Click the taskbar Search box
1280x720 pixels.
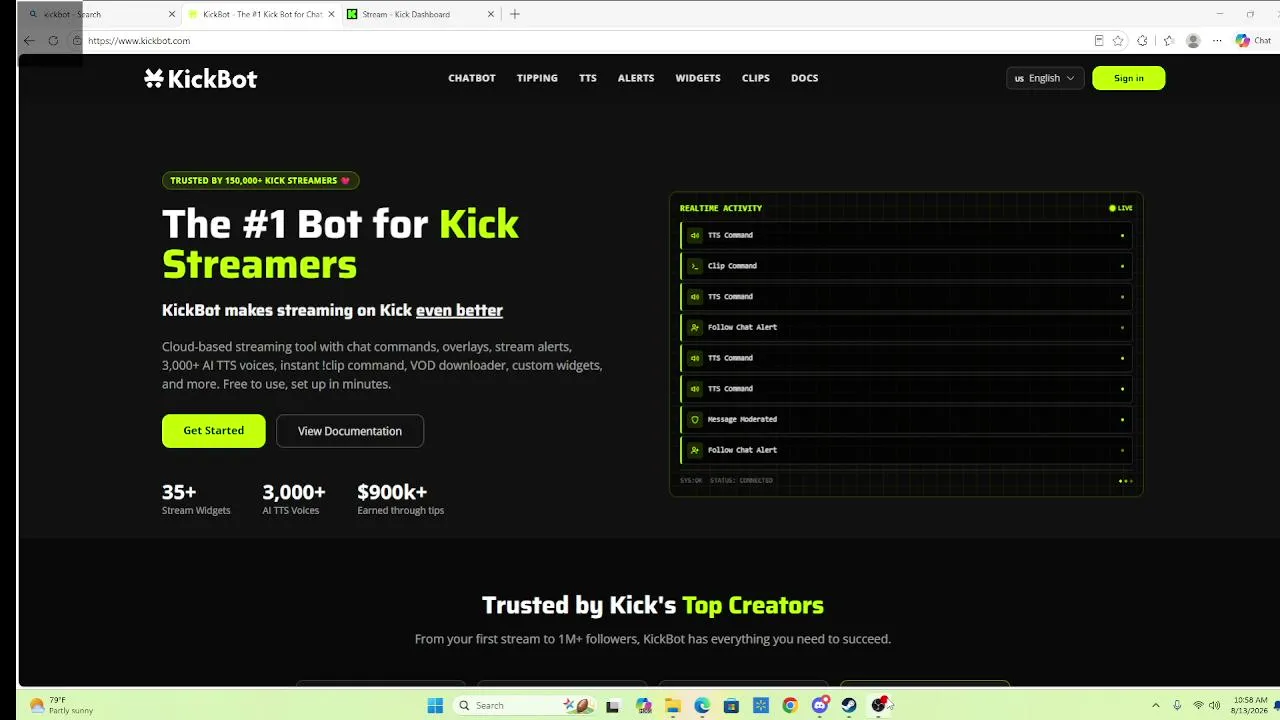(525, 705)
